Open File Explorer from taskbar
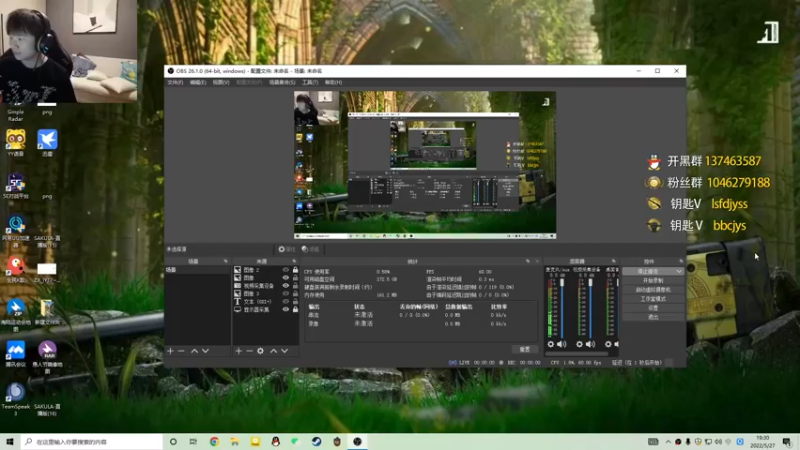 pyautogui.click(x=235, y=441)
